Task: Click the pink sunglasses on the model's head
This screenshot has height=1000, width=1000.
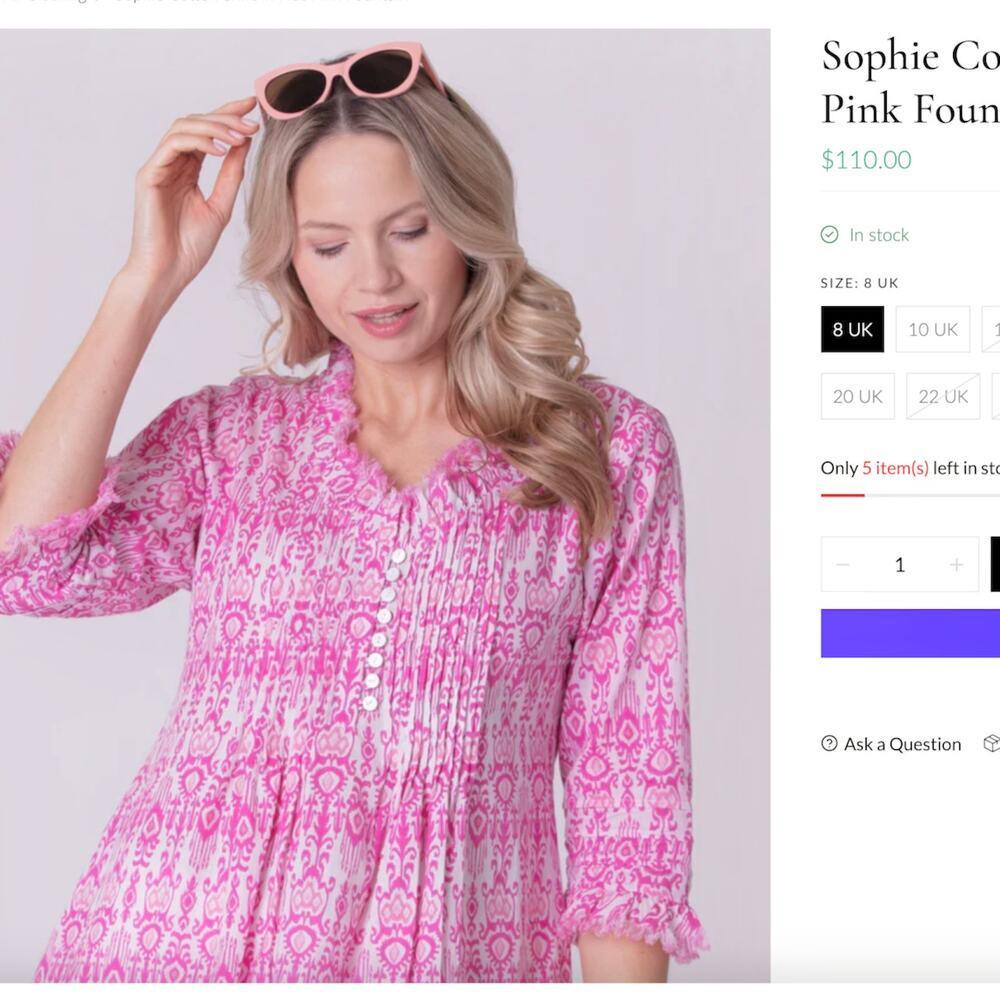Action: click(345, 75)
